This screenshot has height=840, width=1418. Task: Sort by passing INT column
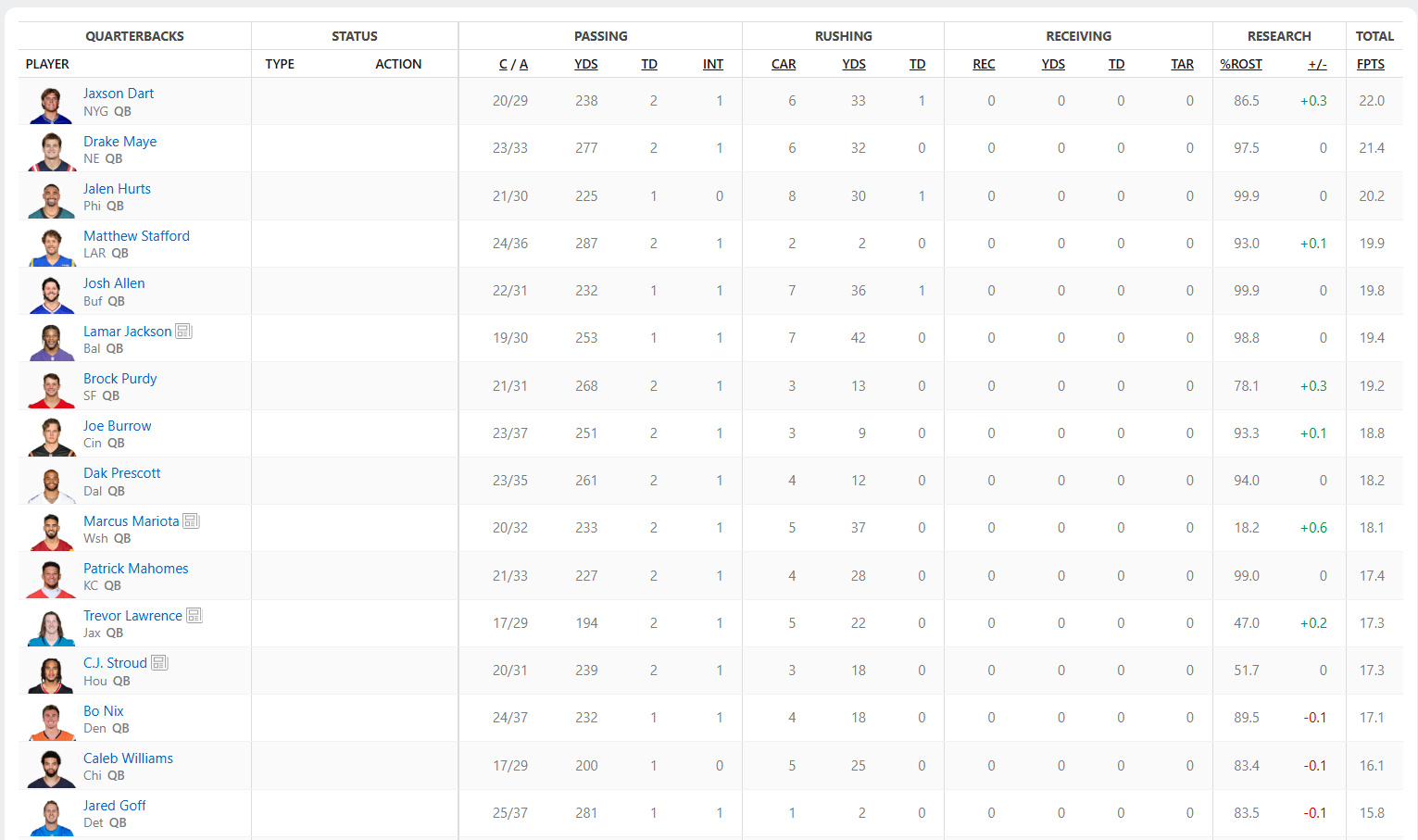click(x=713, y=64)
